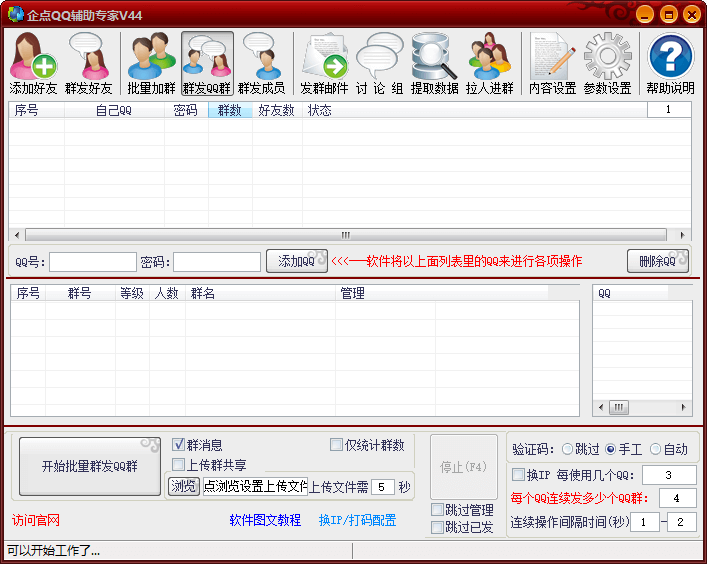This screenshot has width=707, height=564.
Task: Click the 群号 column header
Action: (80, 293)
